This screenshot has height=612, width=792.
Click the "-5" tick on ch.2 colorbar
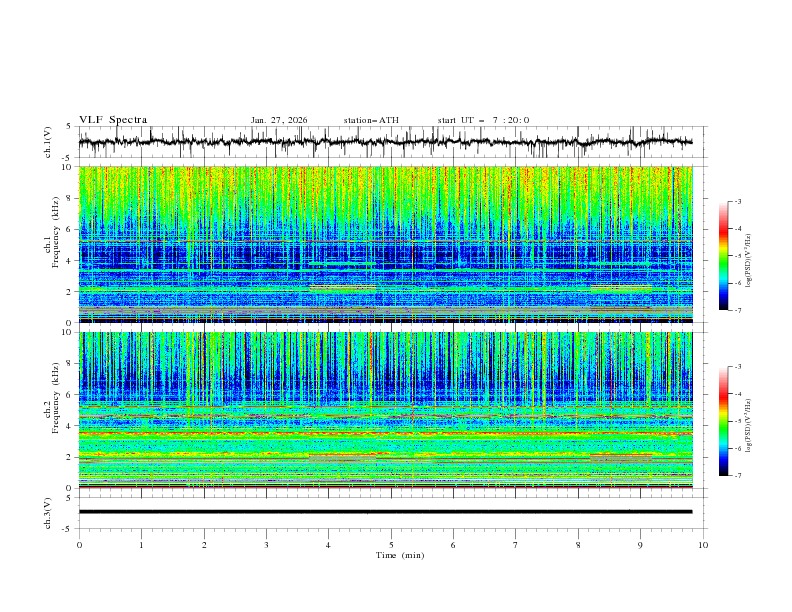(x=738, y=422)
